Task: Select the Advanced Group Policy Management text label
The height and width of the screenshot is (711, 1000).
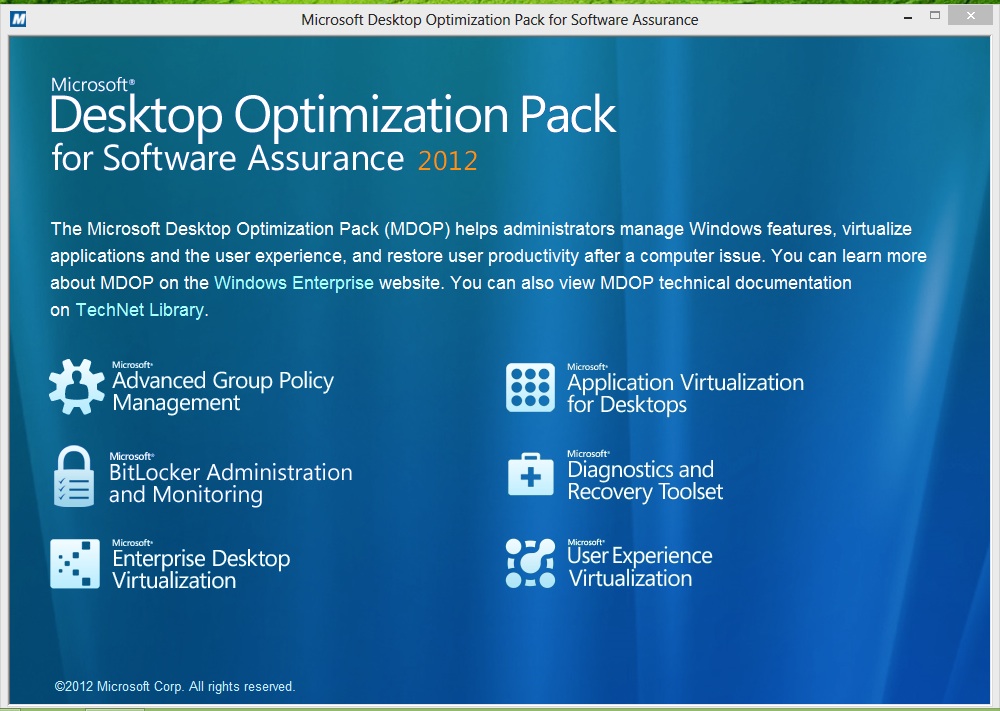Action: pyautogui.click(x=222, y=391)
